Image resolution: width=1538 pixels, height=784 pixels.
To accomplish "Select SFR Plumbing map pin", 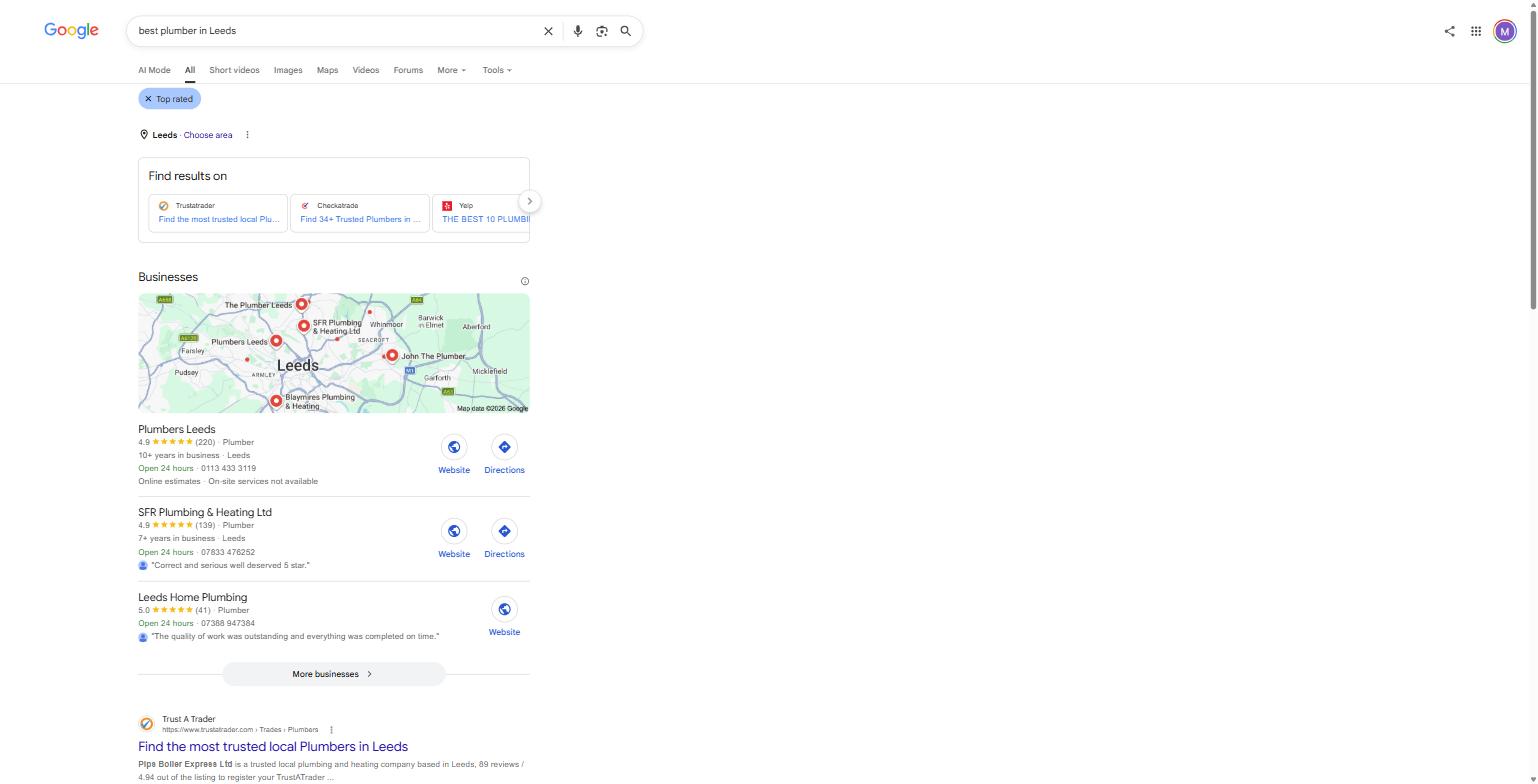I will [x=304, y=325].
